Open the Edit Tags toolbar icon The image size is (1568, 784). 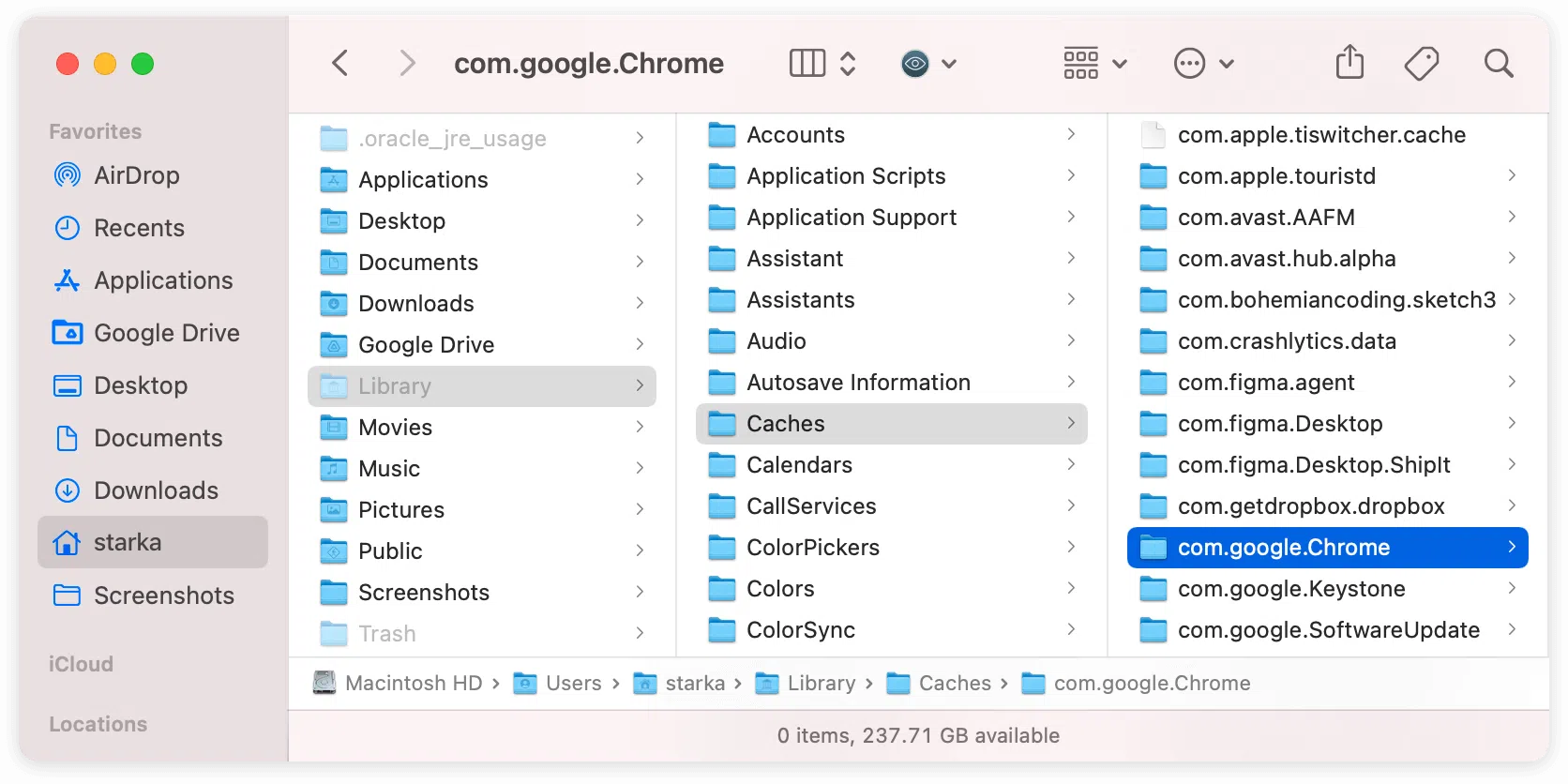(1422, 64)
